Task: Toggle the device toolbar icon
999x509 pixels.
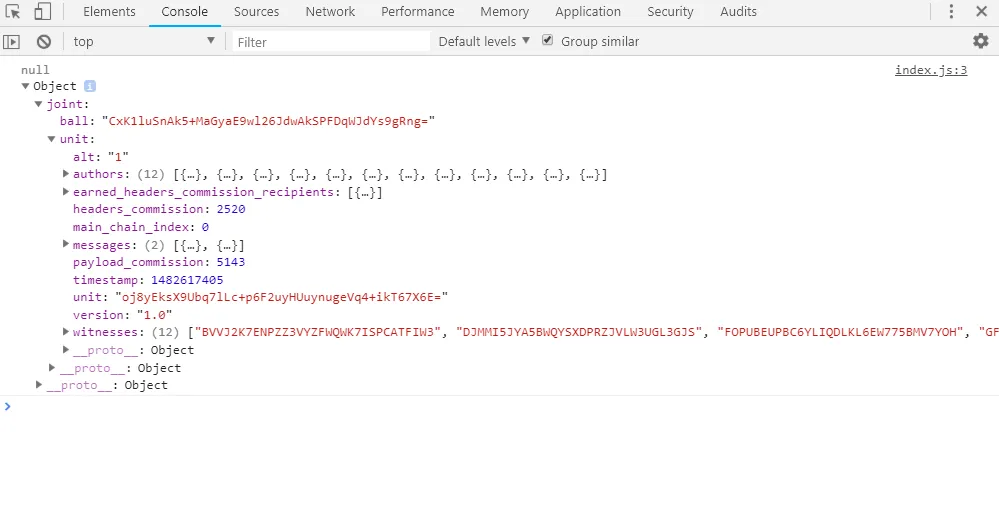Action: point(43,11)
